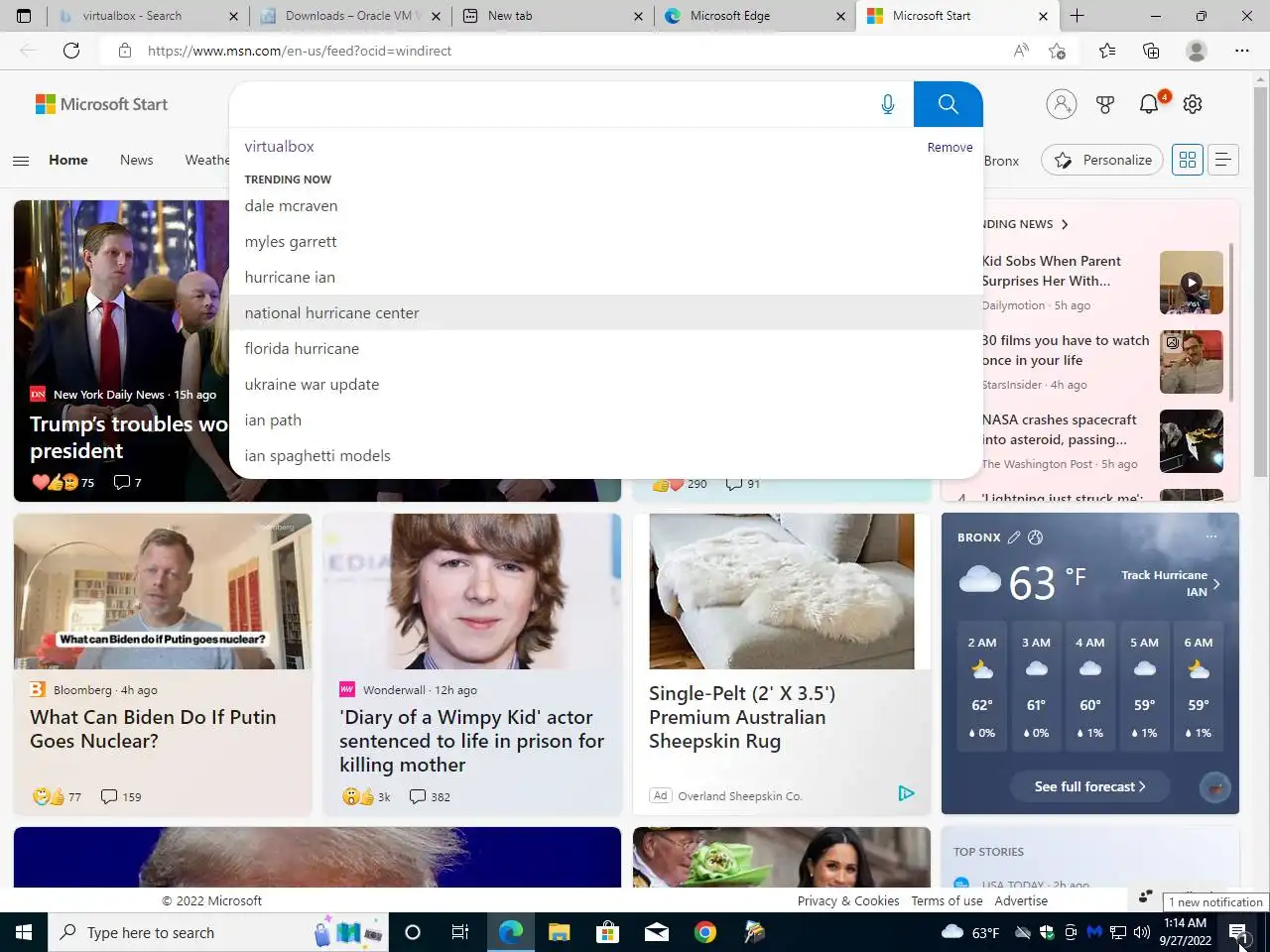
Task: Open the MSN settings gear icon
Action: pos(1193,104)
